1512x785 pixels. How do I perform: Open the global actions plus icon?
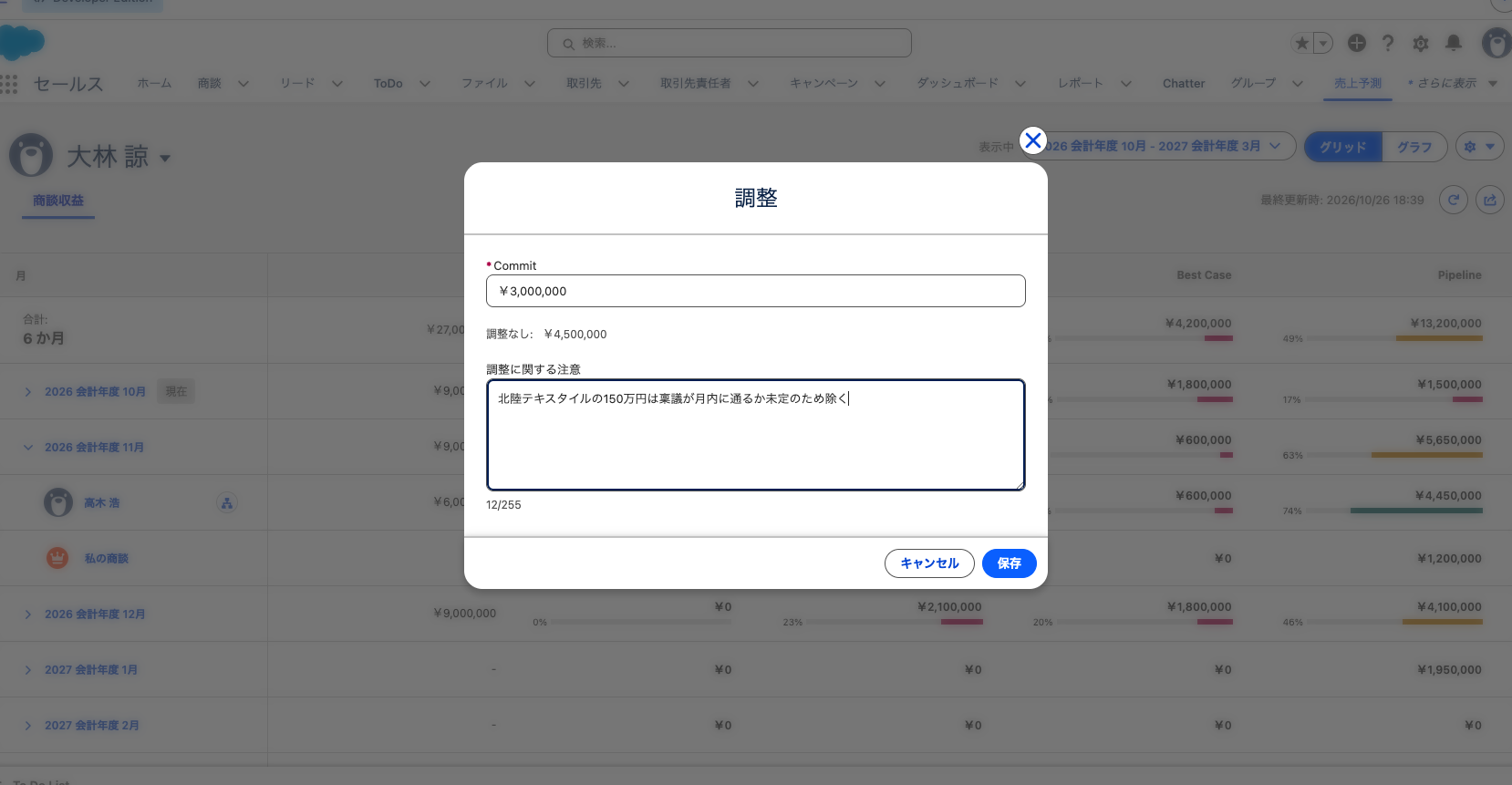(1357, 43)
